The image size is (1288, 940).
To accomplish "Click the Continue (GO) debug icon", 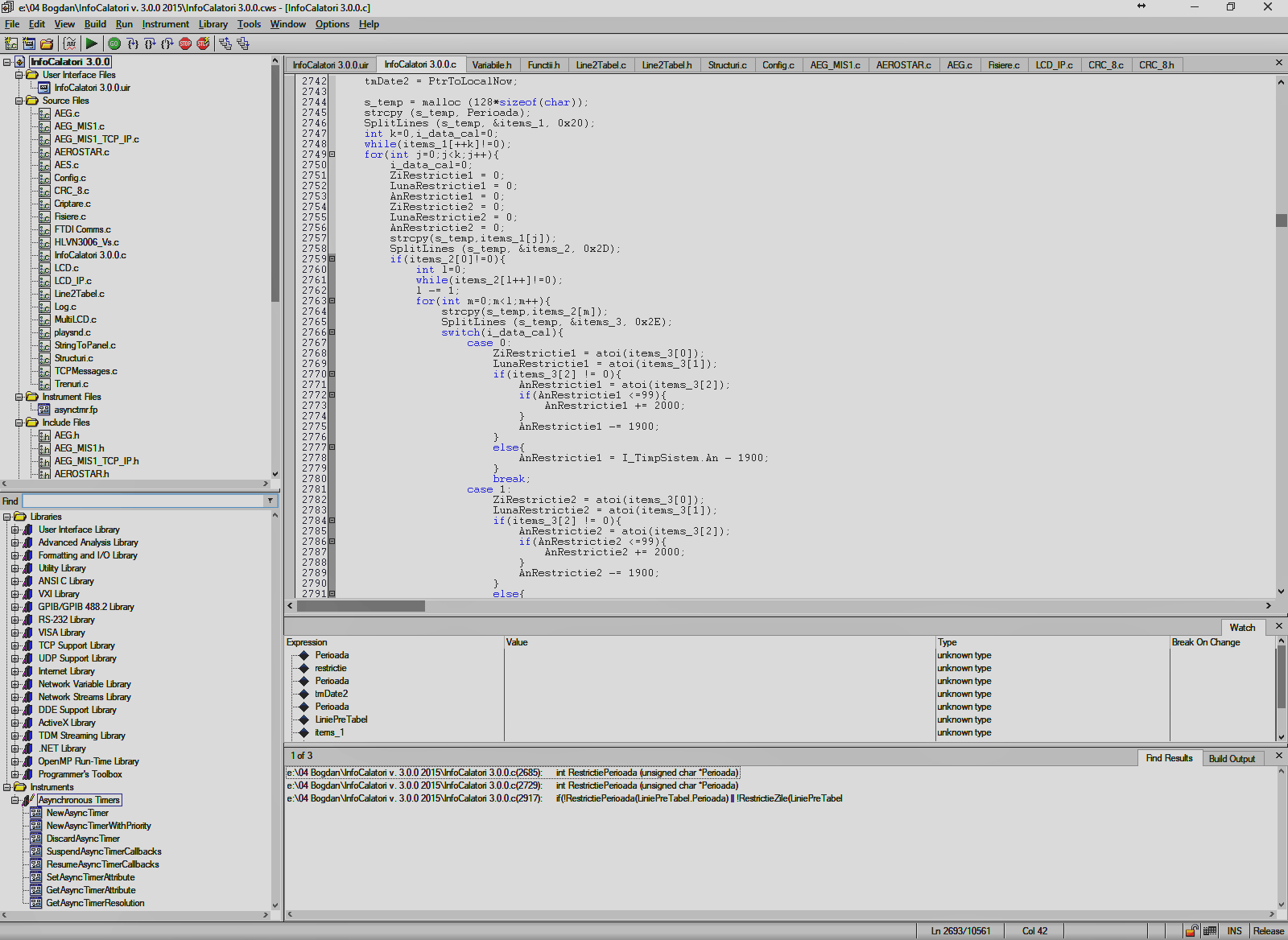I will coord(114,43).
